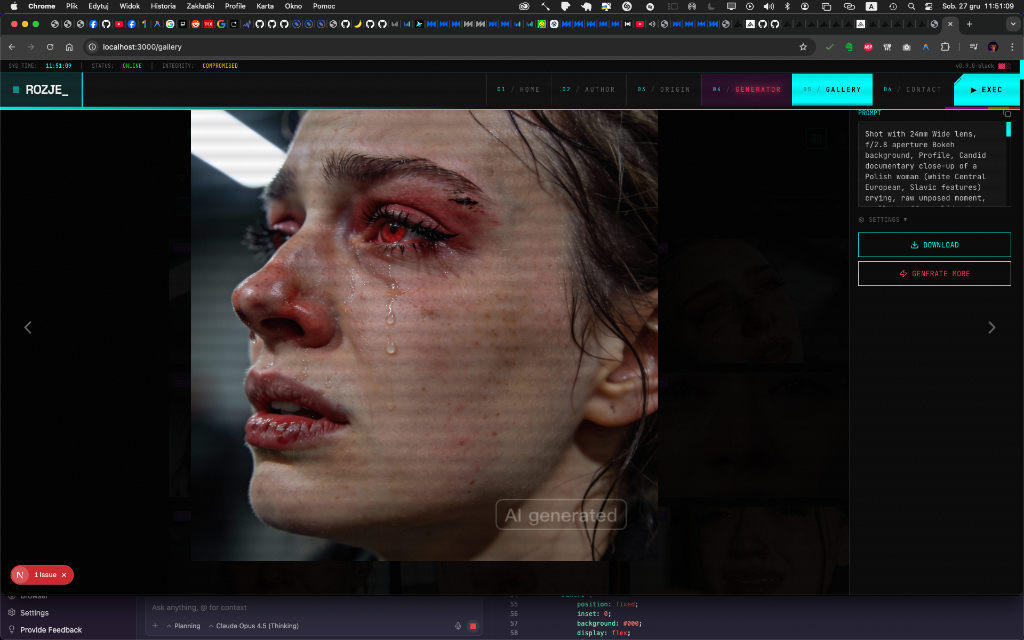Expand the Settings section
Image resolution: width=1024 pixels, height=640 pixels.
(x=883, y=220)
